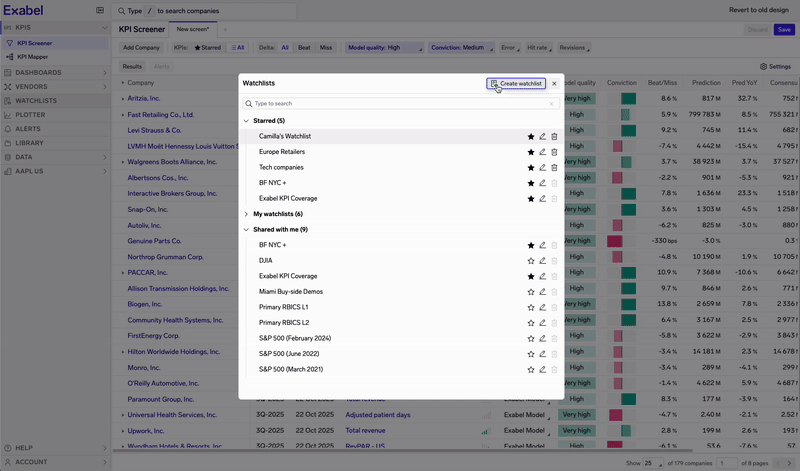Open the Aritzia, Inc. company link

(143, 98)
